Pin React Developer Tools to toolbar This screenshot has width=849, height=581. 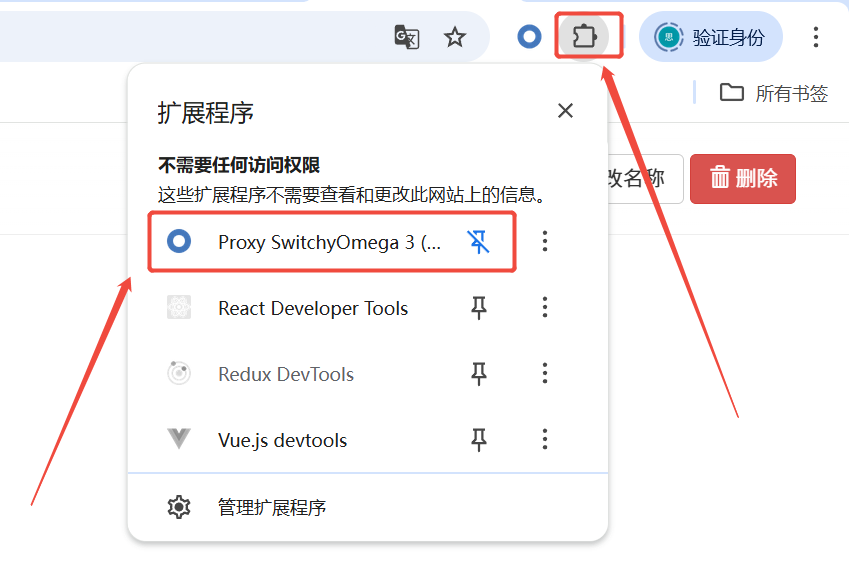point(479,308)
